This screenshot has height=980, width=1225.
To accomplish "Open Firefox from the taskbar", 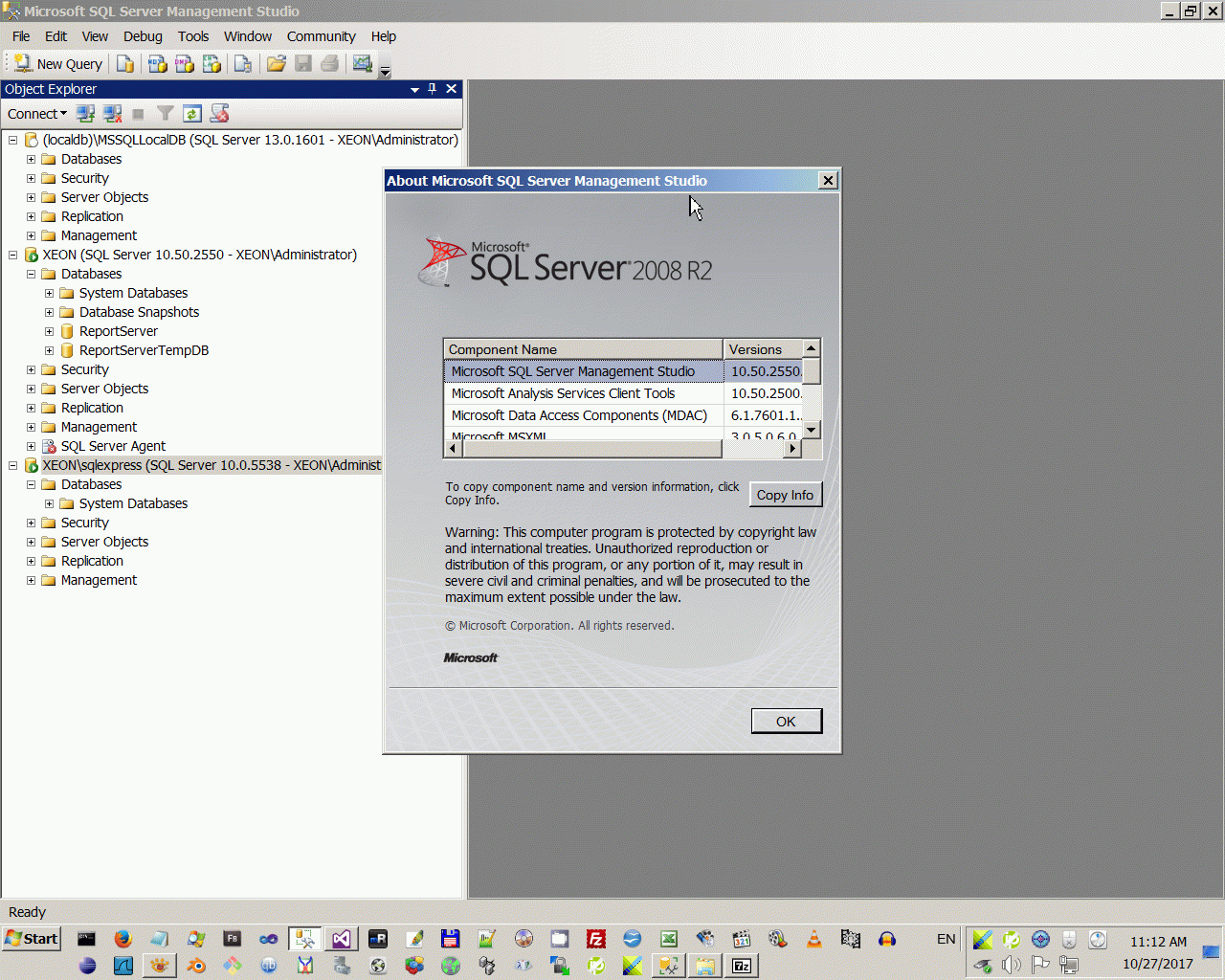I will point(122,939).
